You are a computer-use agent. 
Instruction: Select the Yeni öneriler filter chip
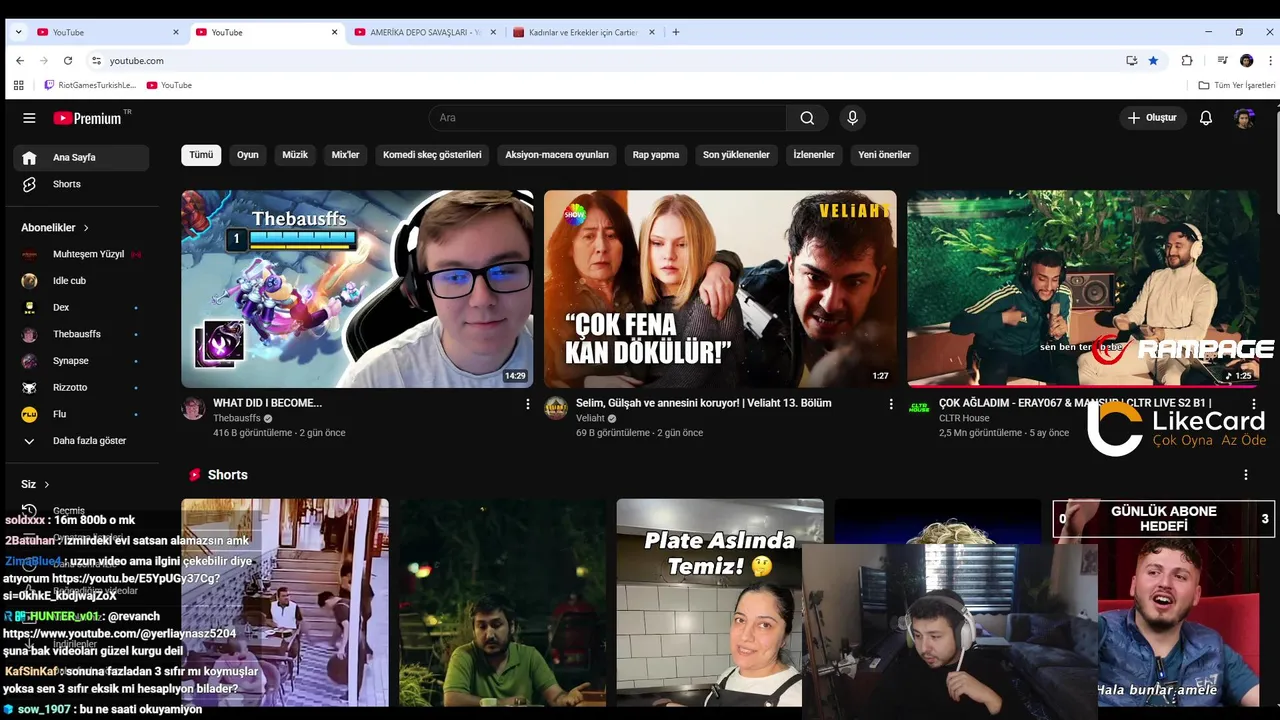[x=884, y=155]
